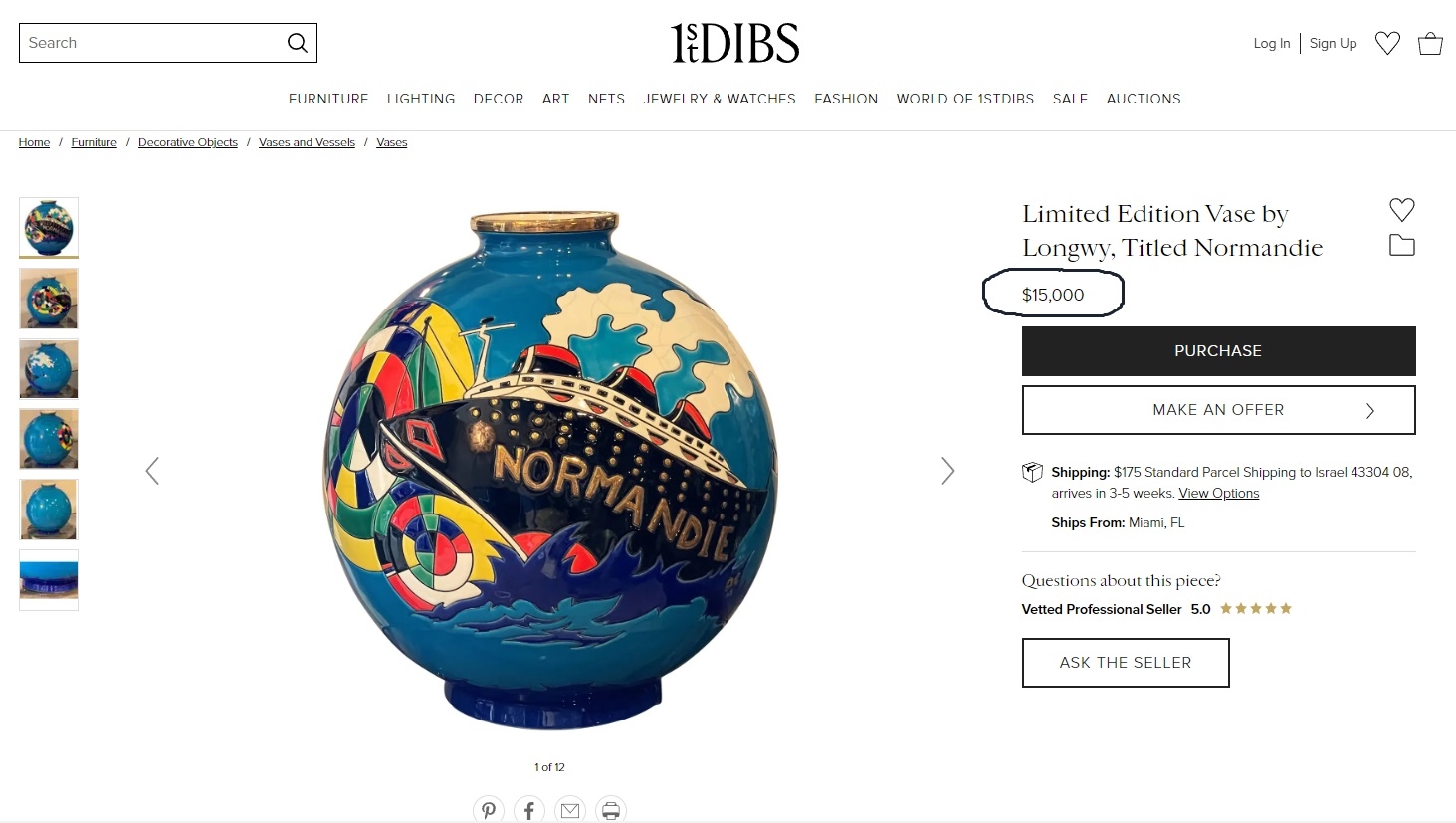Image resolution: width=1456 pixels, height=823 pixels.
Task: Show next vase image arrow
Action: click(x=948, y=471)
